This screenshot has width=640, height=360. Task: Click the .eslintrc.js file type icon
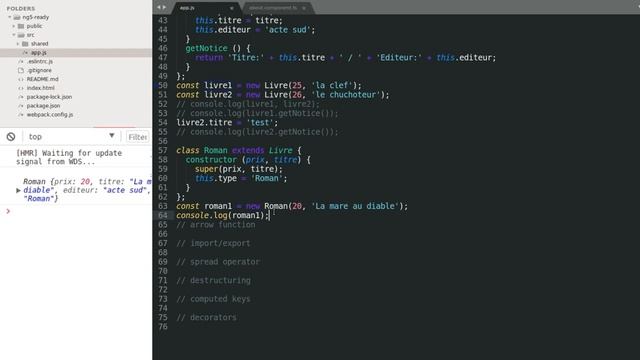(x=21, y=62)
